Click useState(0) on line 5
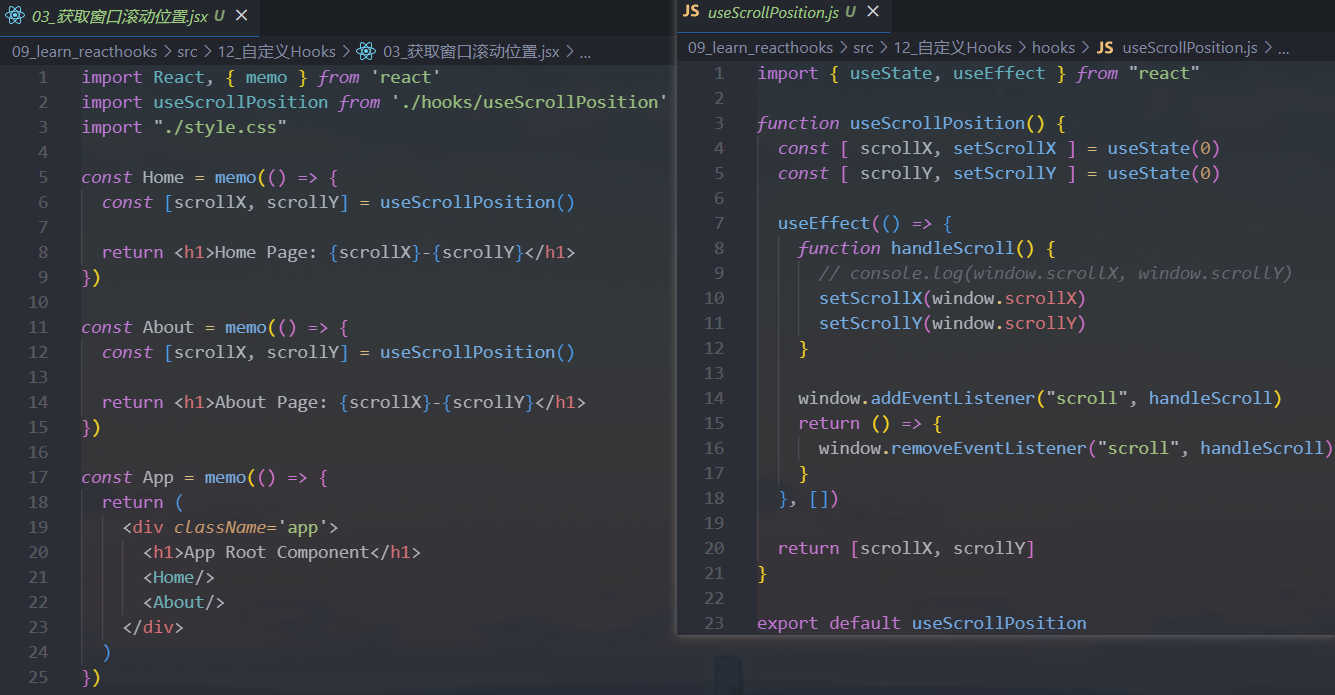 pyautogui.click(x=1164, y=173)
